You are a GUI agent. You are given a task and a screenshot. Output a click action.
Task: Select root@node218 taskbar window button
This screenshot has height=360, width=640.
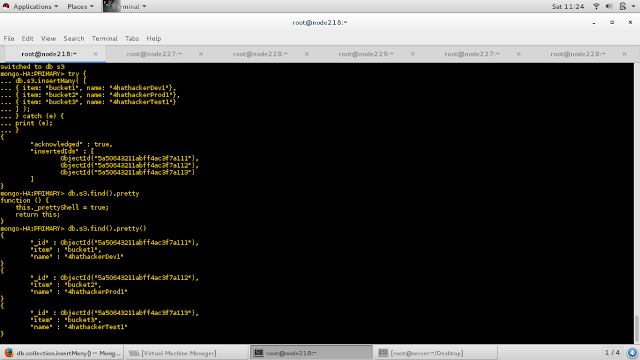coord(311,353)
